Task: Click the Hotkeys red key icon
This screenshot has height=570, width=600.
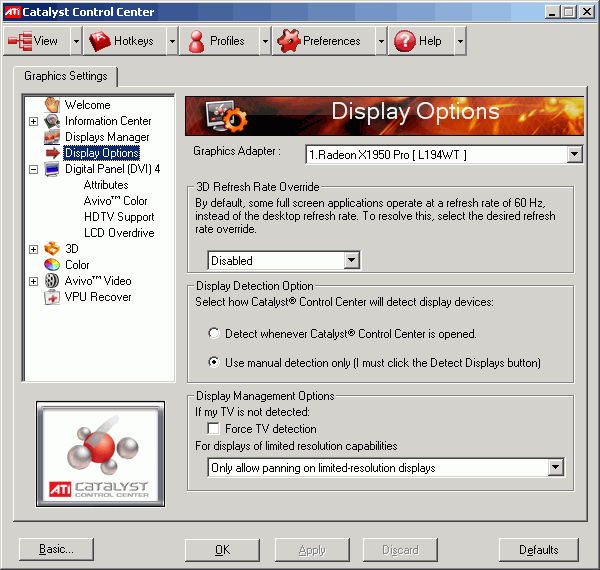Action: 99,41
